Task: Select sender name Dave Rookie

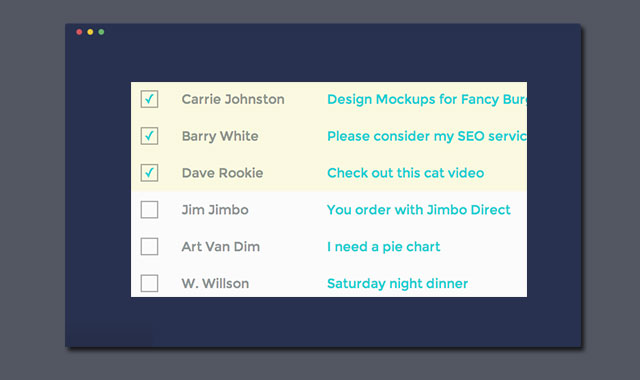Action: [x=222, y=173]
